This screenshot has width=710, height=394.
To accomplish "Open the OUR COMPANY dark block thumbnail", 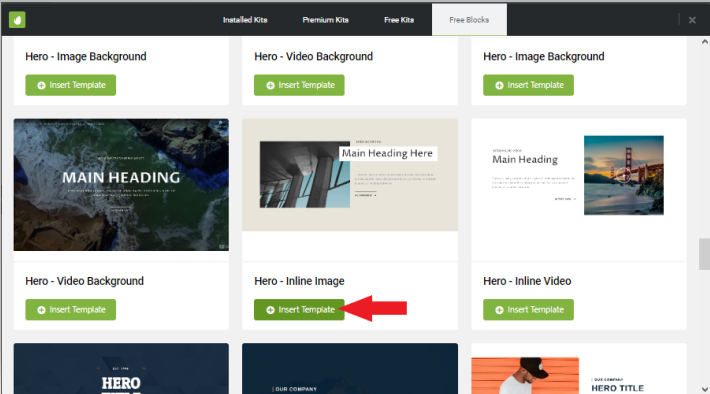I will (x=350, y=369).
